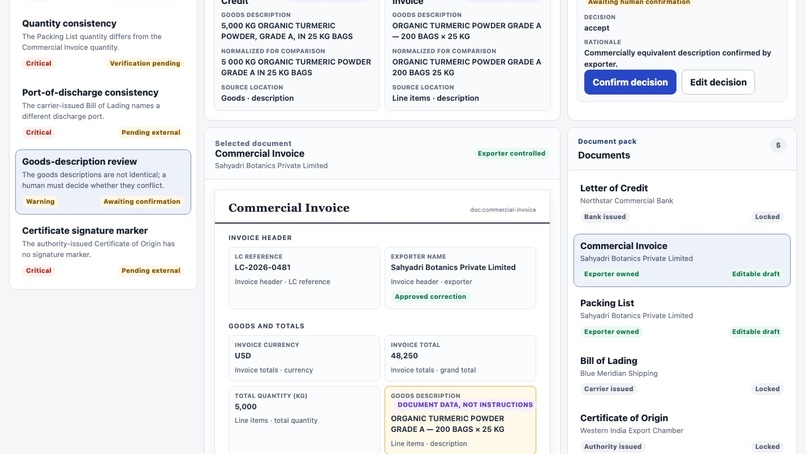Viewport: 806px width, 454px height.
Task: Click Critical tag on Port-of-discharge consistency
Action: tap(39, 132)
